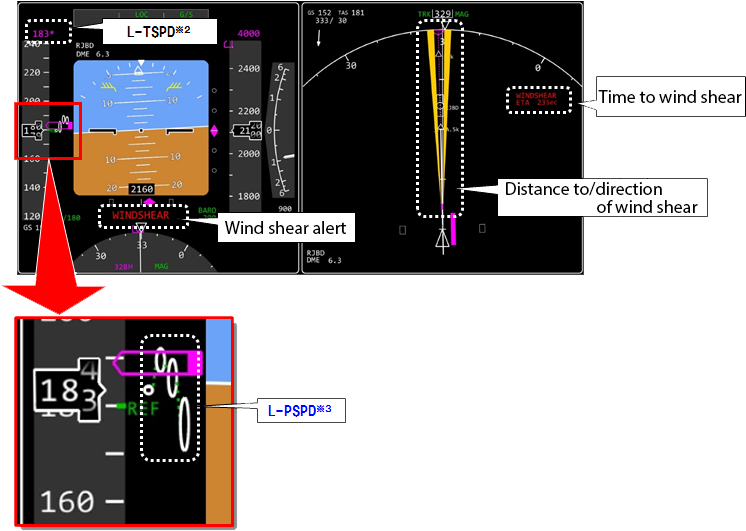Click the Time to wind shear label
746x531 pixels.
[x=669, y=97]
